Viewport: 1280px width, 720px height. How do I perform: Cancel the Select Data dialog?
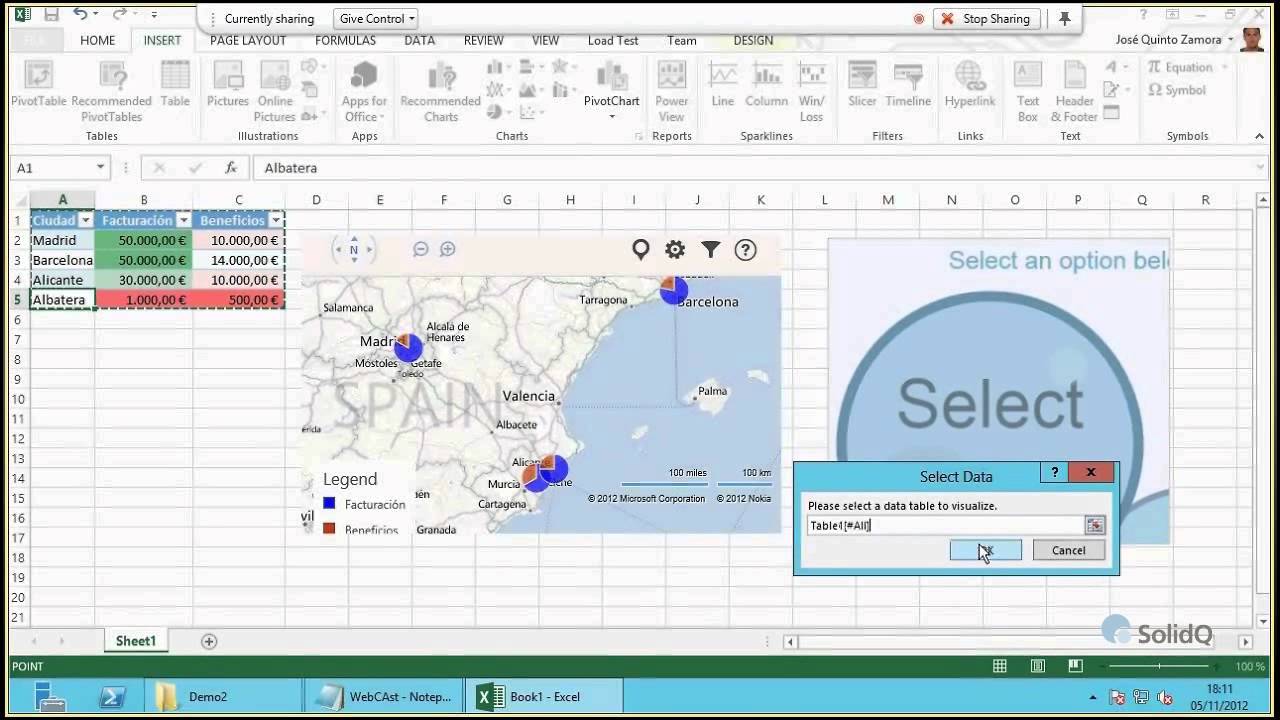(1068, 550)
